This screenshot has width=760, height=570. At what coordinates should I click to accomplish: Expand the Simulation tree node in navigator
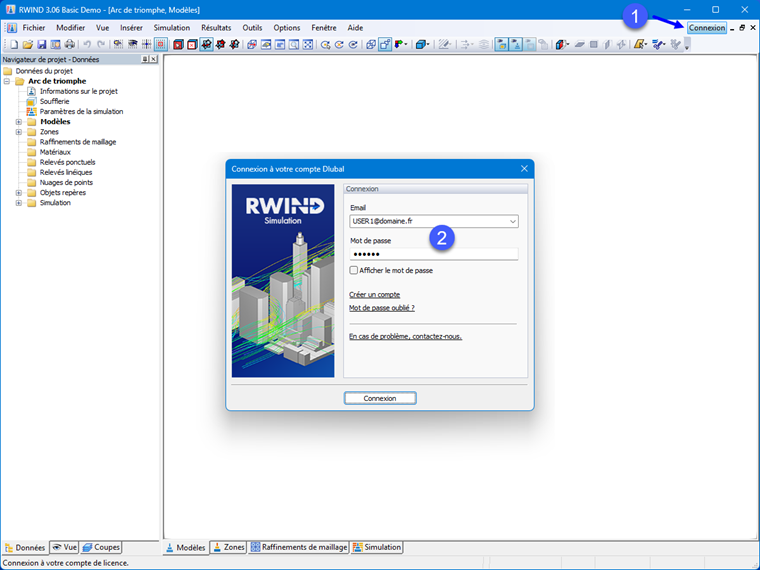tap(18, 203)
